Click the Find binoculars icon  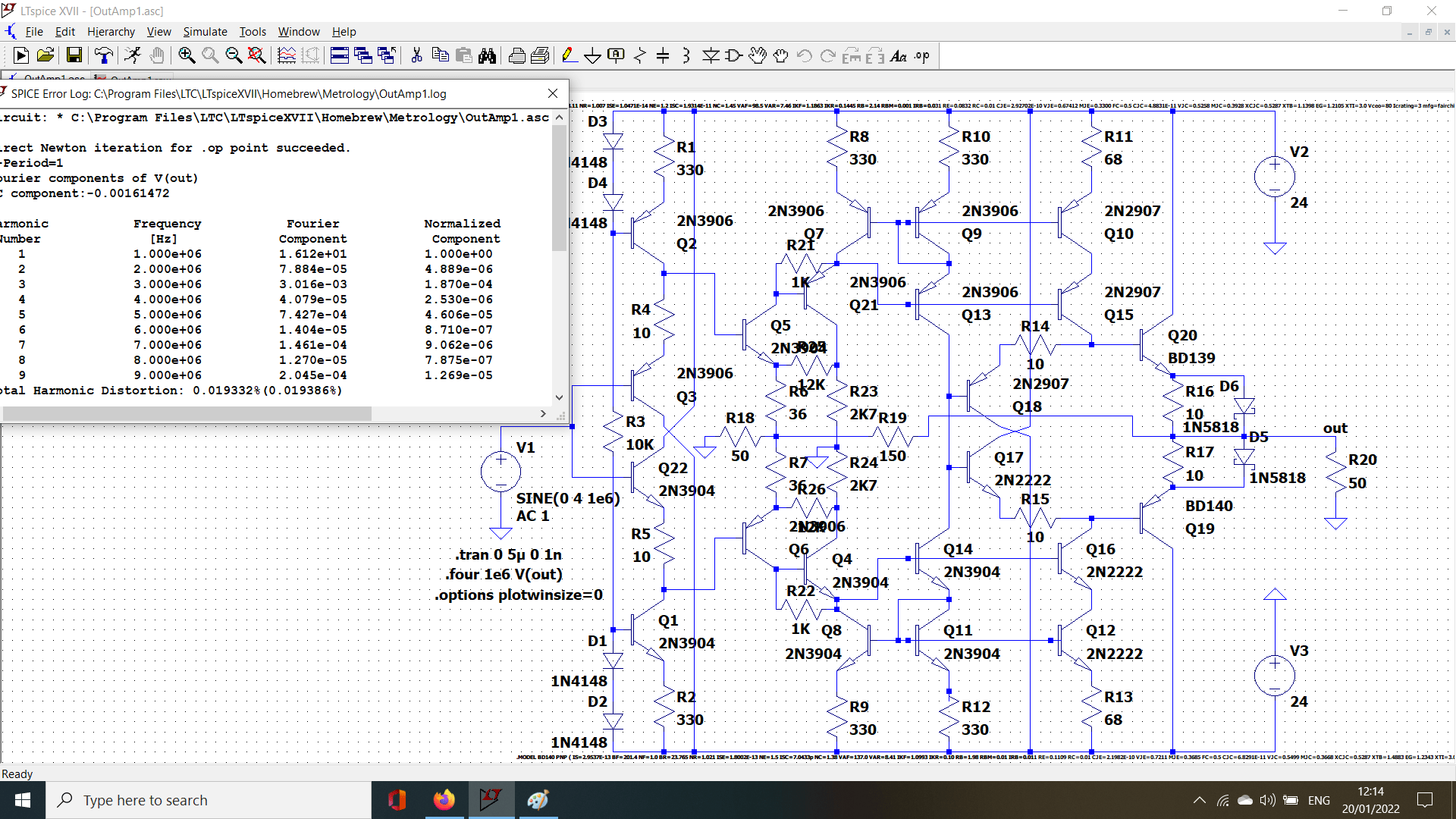point(487,55)
